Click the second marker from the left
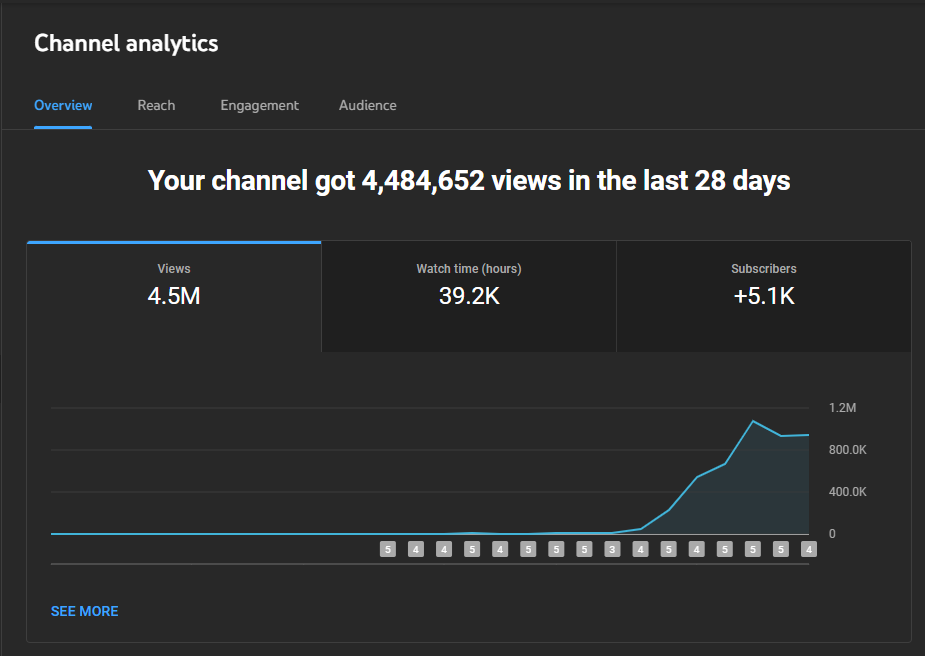The width and height of the screenshot is (925, 656). tap(416, 549)
